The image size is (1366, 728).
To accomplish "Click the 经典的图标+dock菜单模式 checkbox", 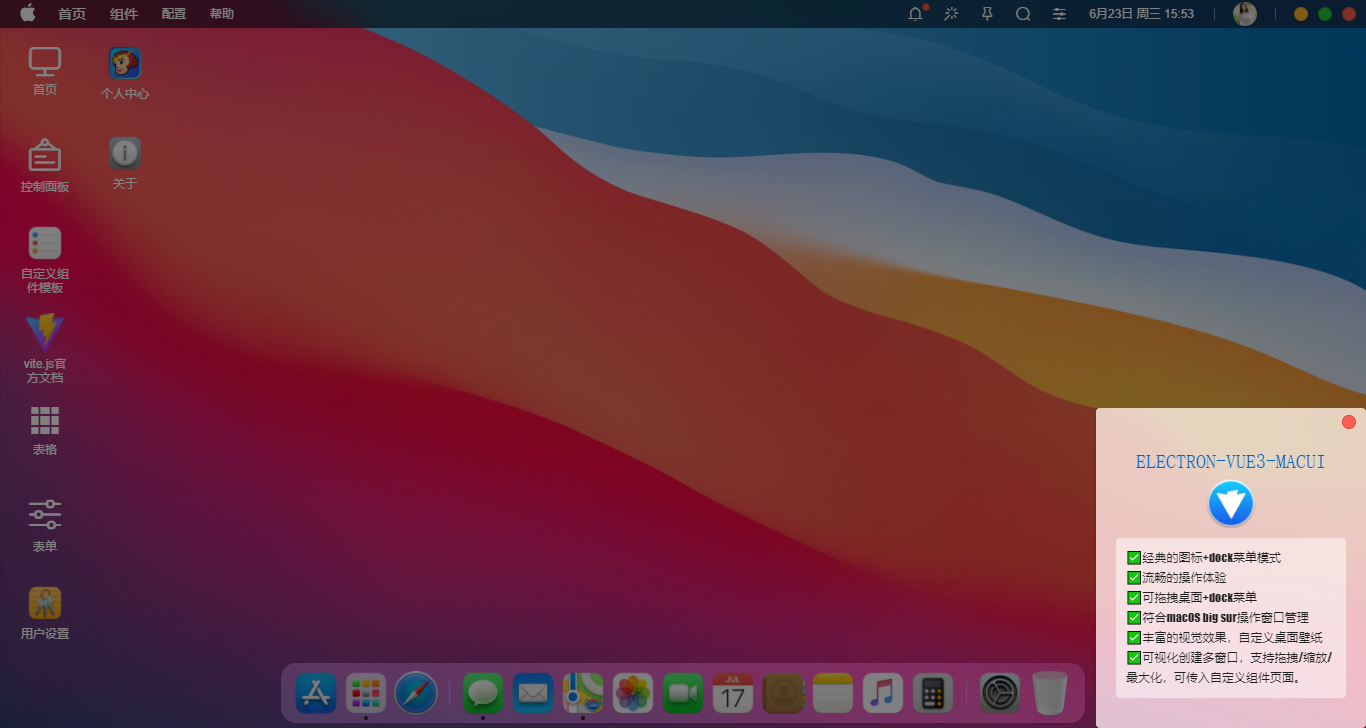I will (1134, 557).
